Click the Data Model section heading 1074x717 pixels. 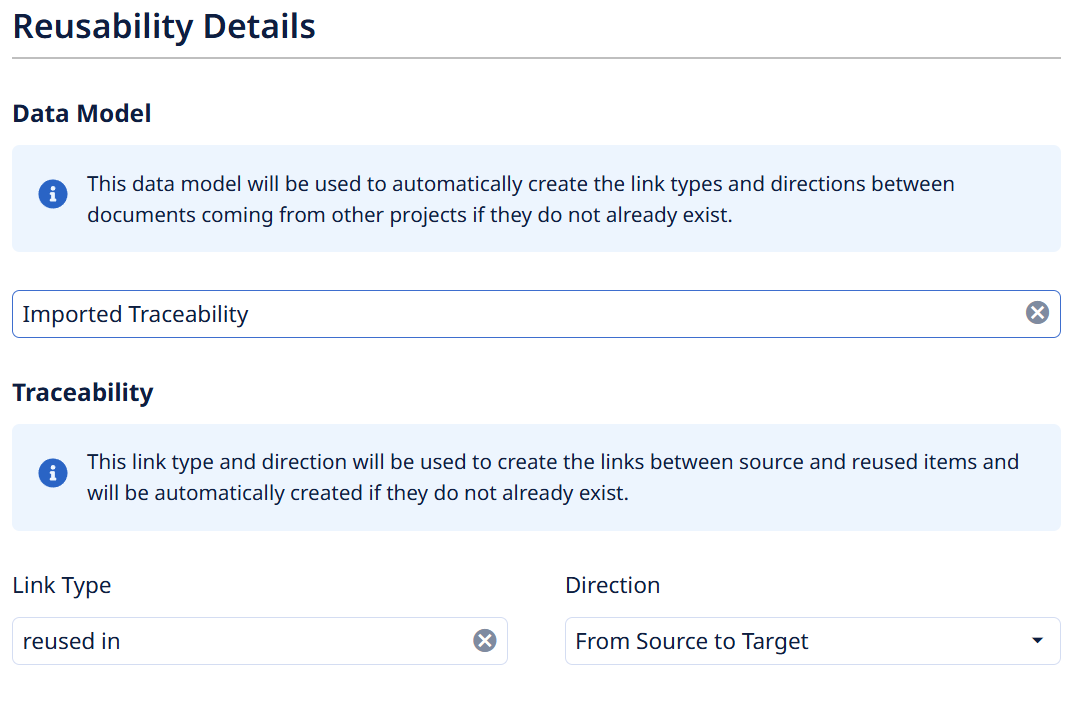coord(82,114)
